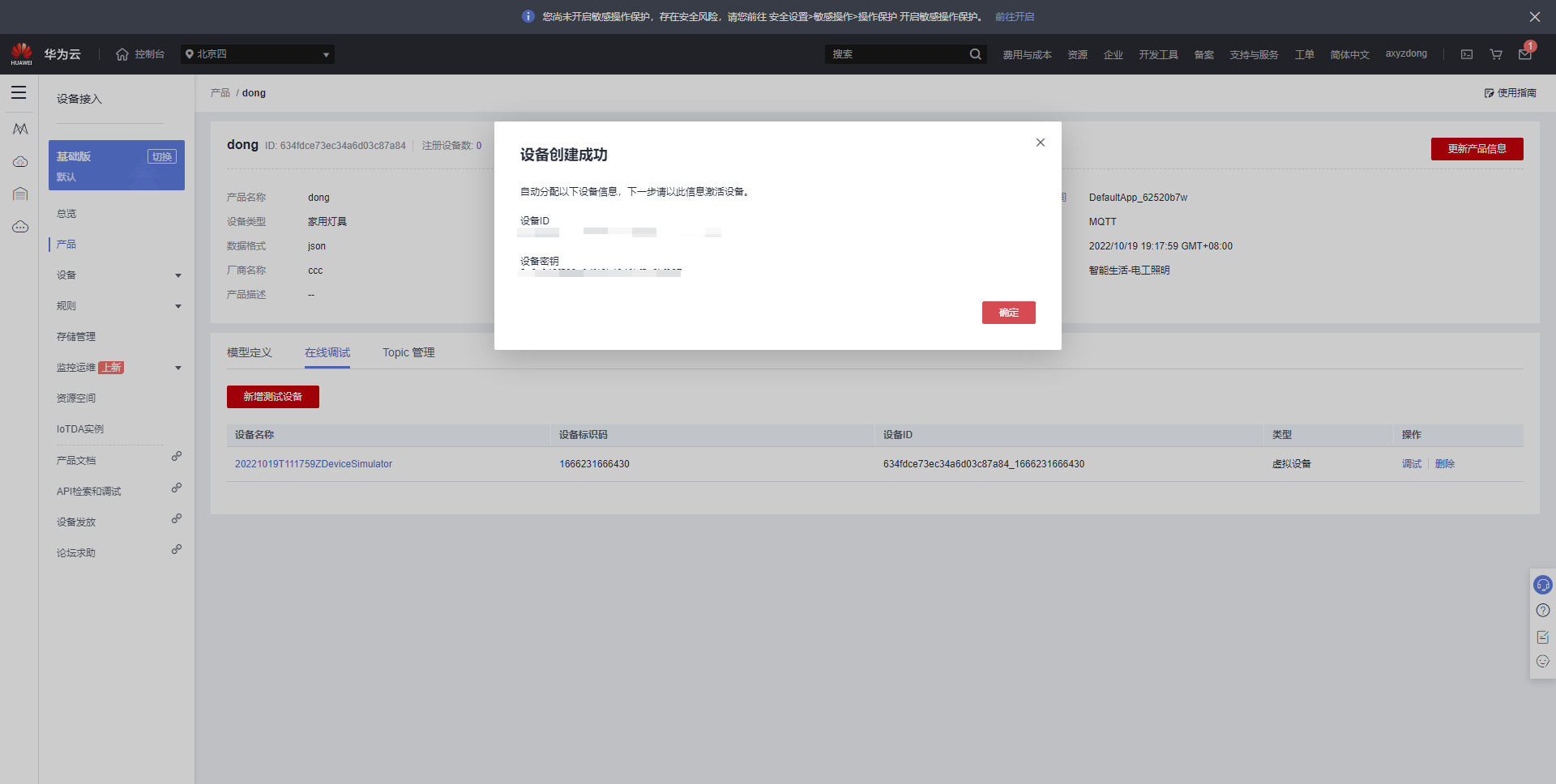This screenshot has width=1556, height=784.
Task: Expand the 监控运维 sidebar submenu
Action: coord(178,369)
